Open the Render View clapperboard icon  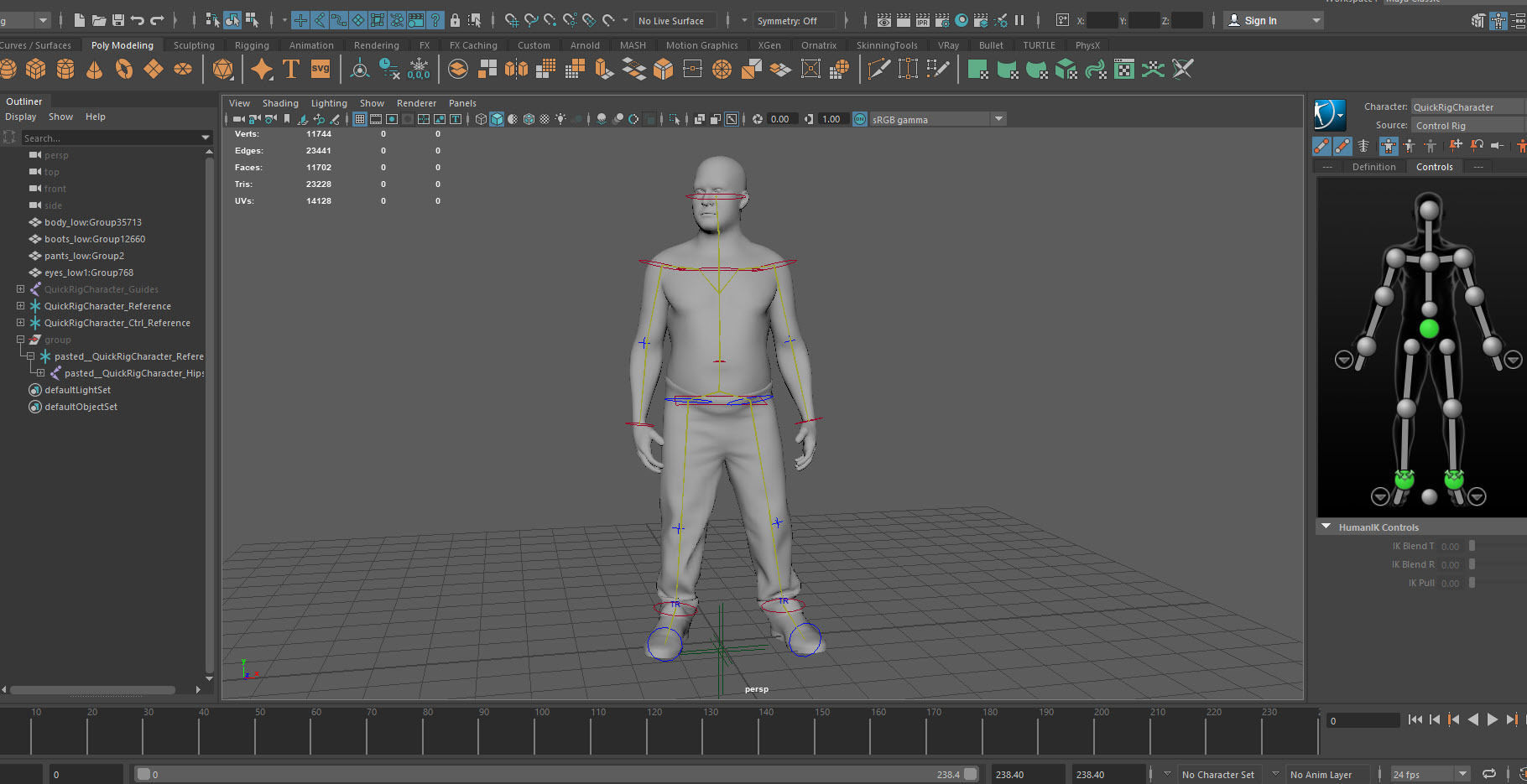click(884, 20)
